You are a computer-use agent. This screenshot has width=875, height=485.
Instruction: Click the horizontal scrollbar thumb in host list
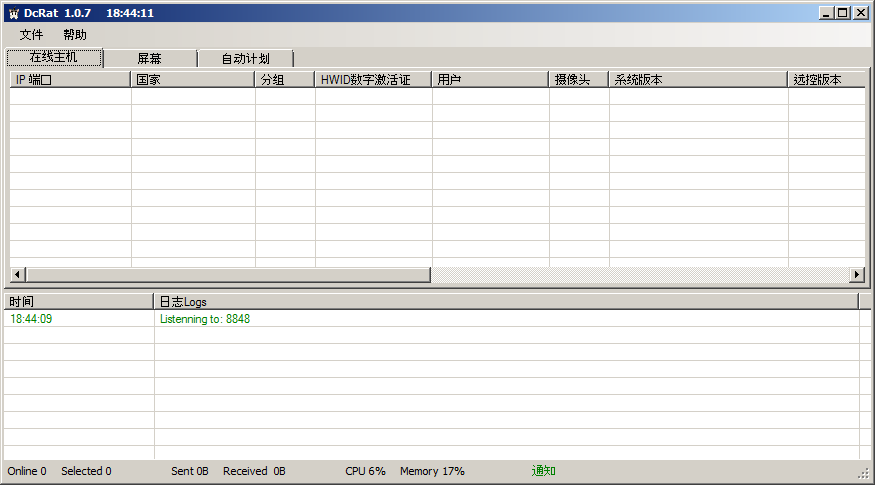tap(228, 275)
